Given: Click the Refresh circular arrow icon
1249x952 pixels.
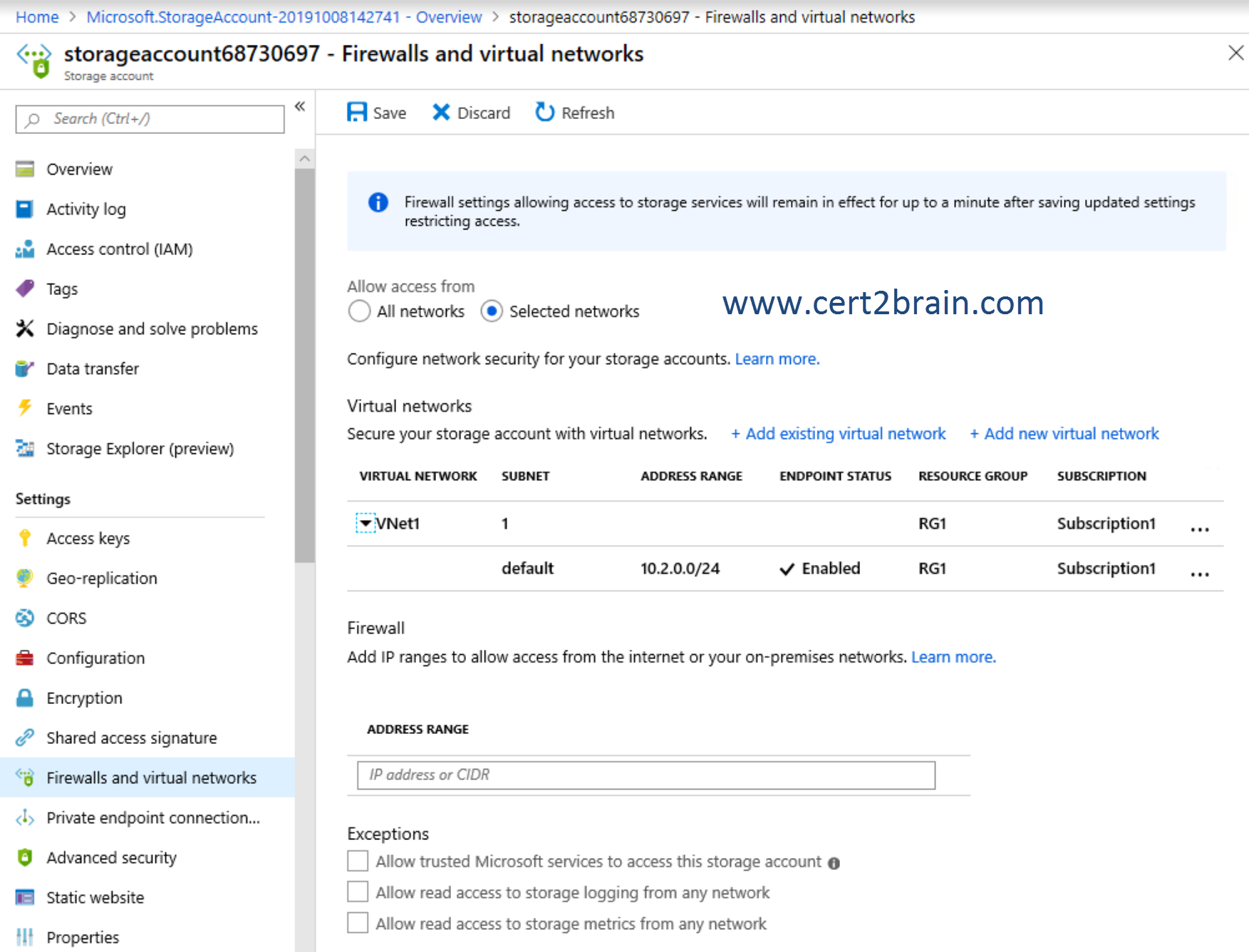Looking at the screenshot, I should click(545, 113).
